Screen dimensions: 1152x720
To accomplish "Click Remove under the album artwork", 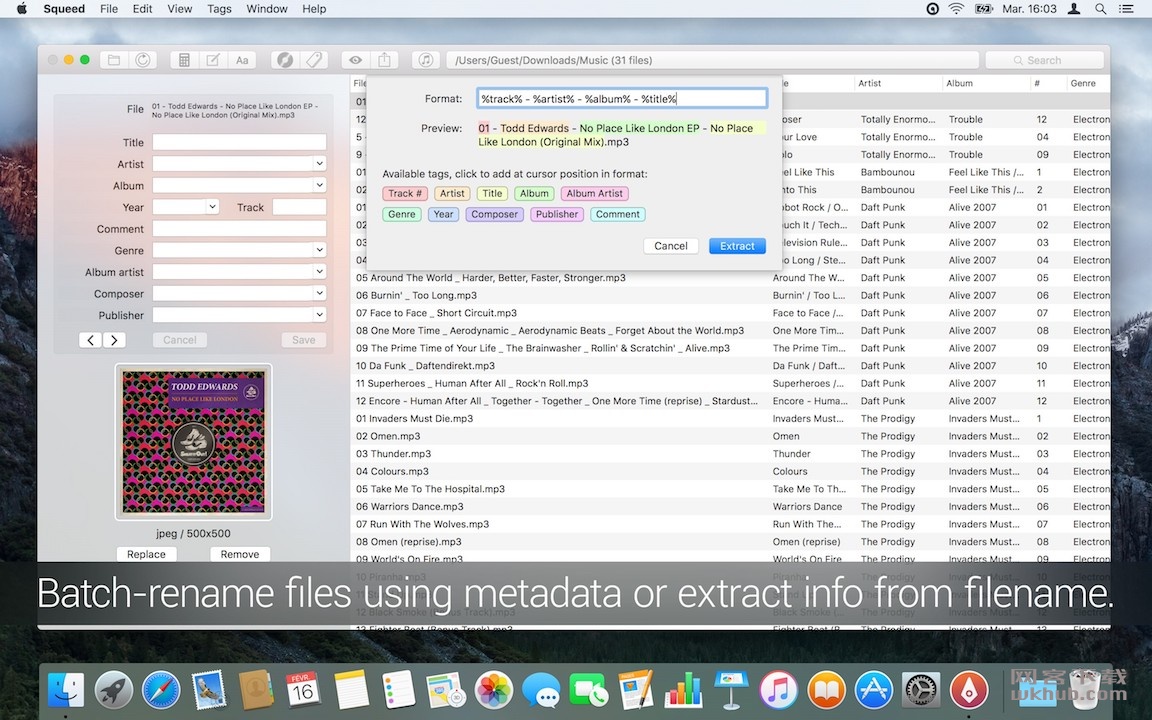I will click(x=240, y=555).
